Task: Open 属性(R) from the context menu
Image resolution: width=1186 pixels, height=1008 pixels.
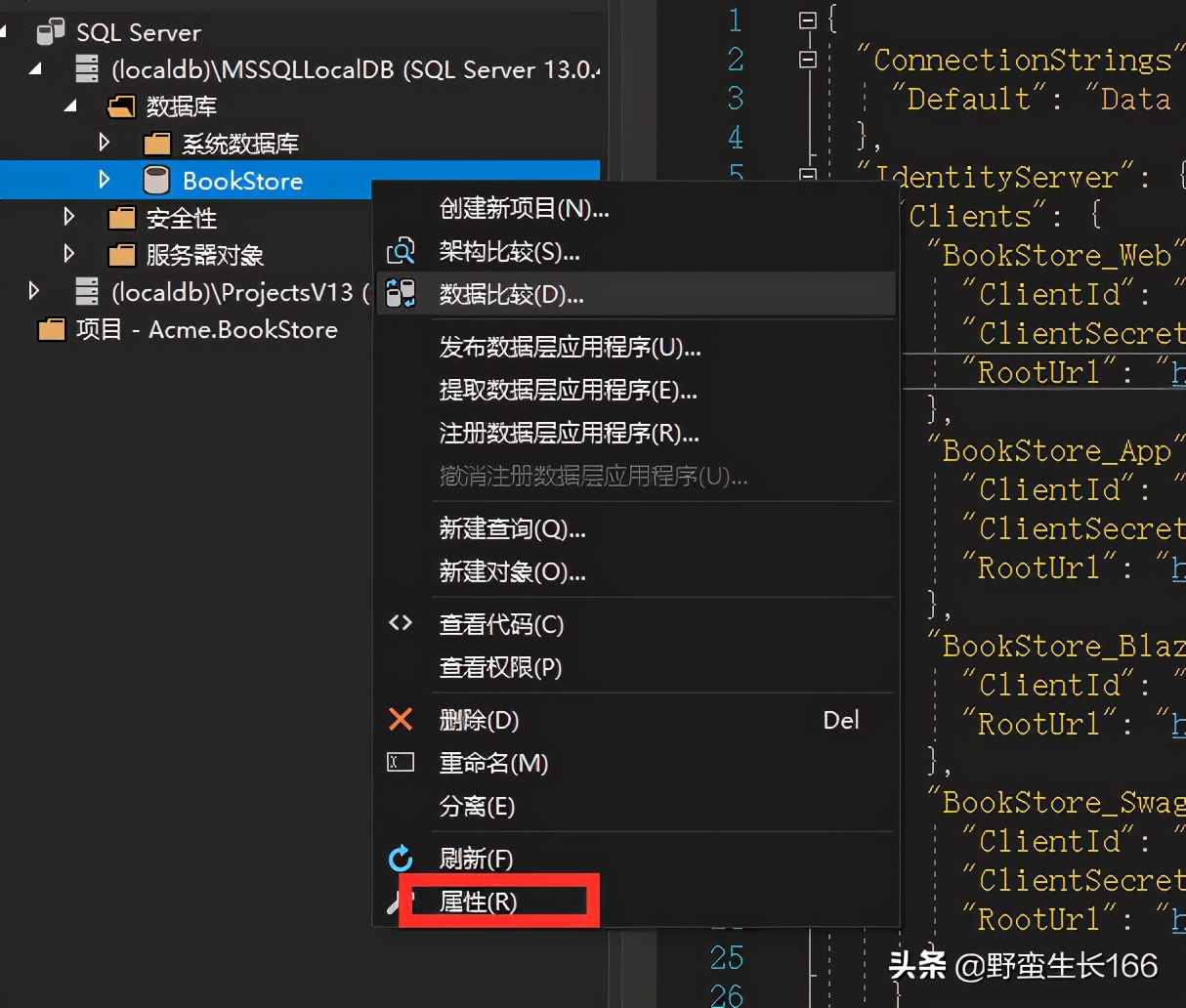Action: [x=478, y=902]
